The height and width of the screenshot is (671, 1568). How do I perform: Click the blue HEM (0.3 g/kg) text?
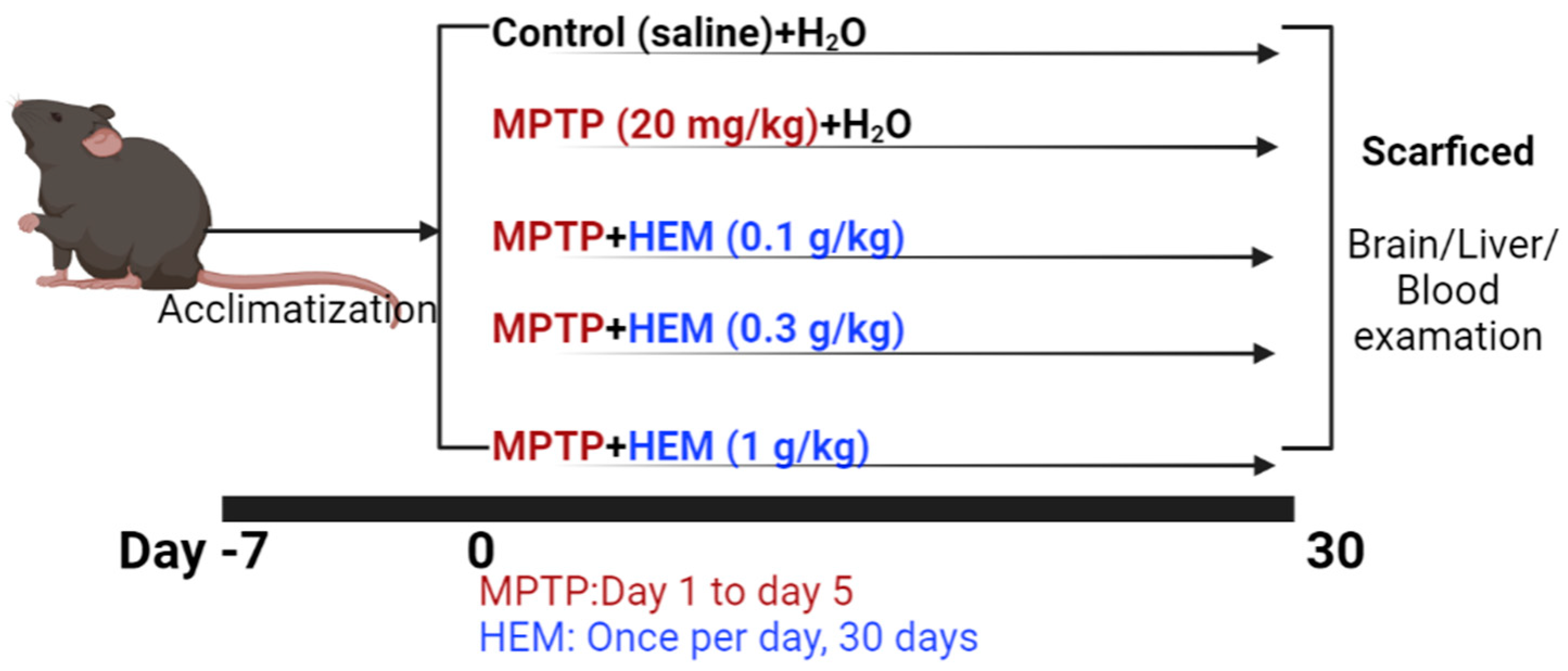click(x=766, y=329)
